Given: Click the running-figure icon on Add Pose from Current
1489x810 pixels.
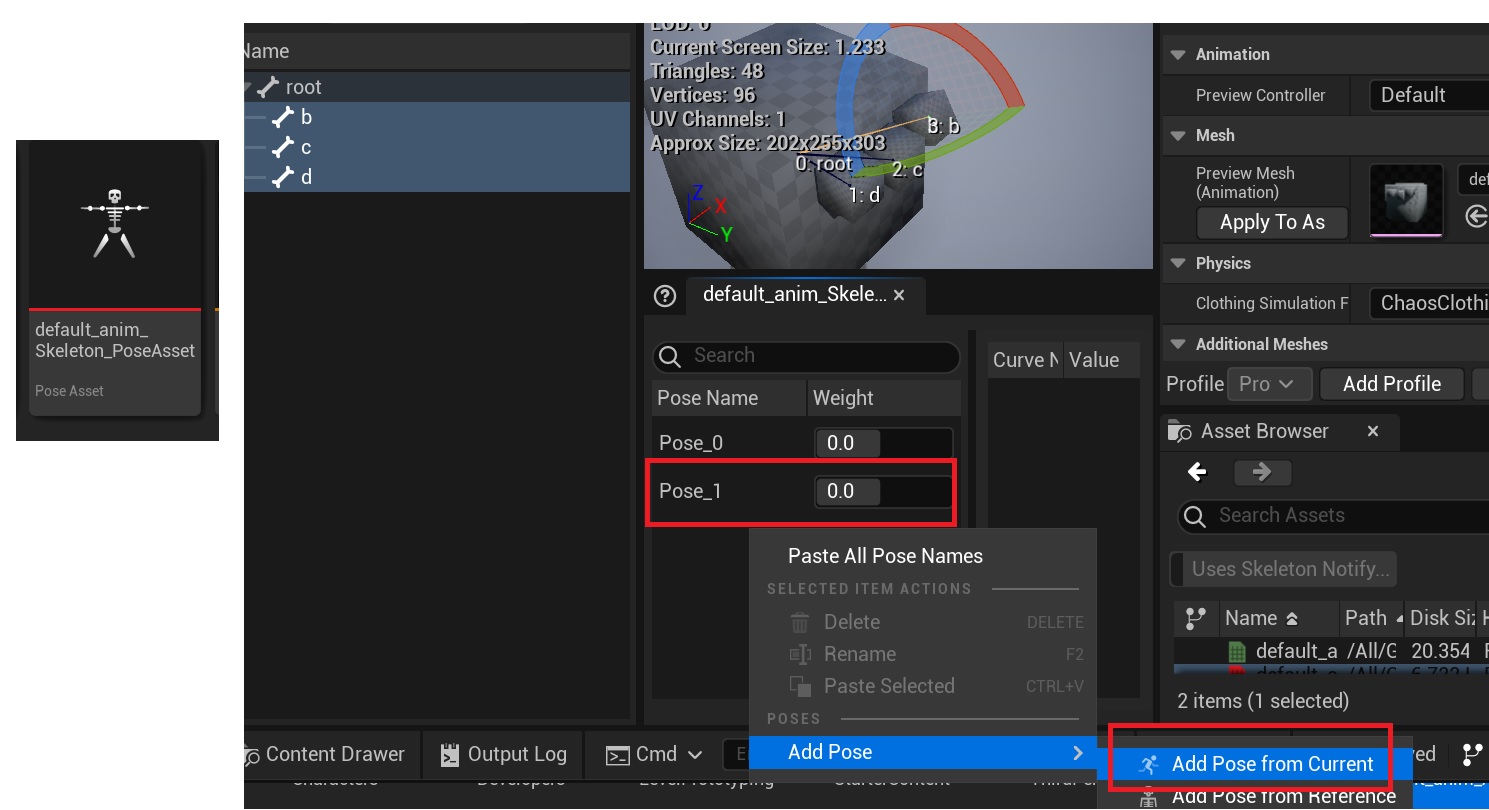Looking at the screenshot, I should (1149, 765).
